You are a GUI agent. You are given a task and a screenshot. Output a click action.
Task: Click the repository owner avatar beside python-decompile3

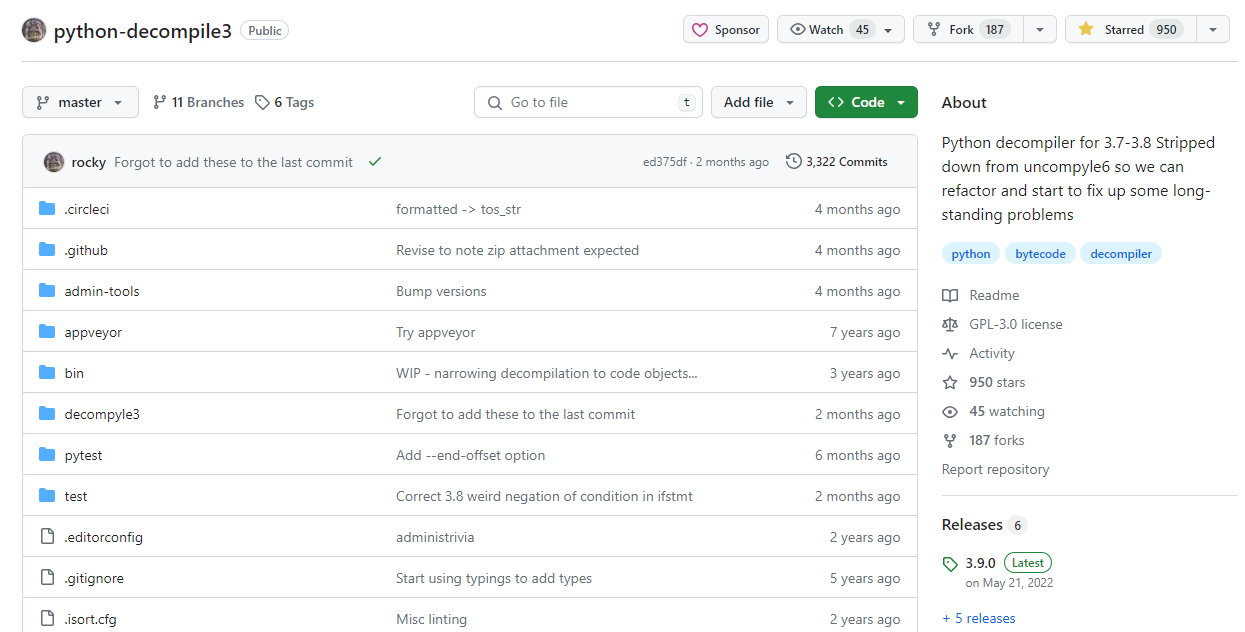(34, 30)
